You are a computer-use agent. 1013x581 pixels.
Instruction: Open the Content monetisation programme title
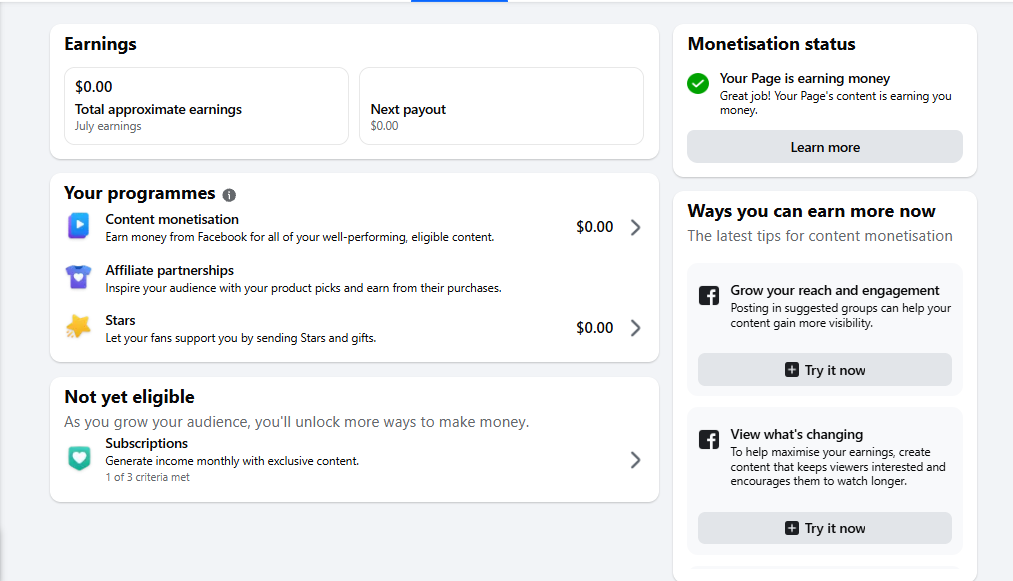pyautogui.click(x=172, y=219)
